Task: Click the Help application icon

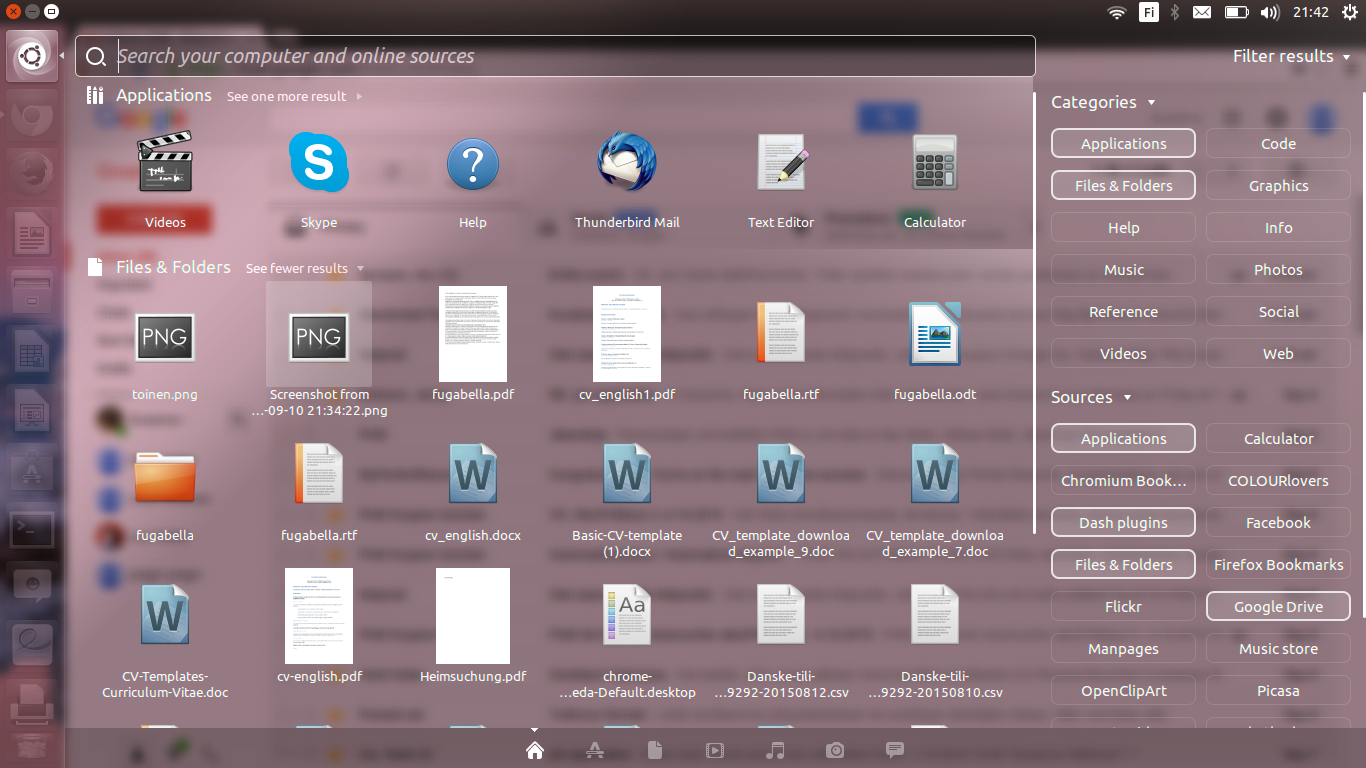Action: (x=473, y=164)
